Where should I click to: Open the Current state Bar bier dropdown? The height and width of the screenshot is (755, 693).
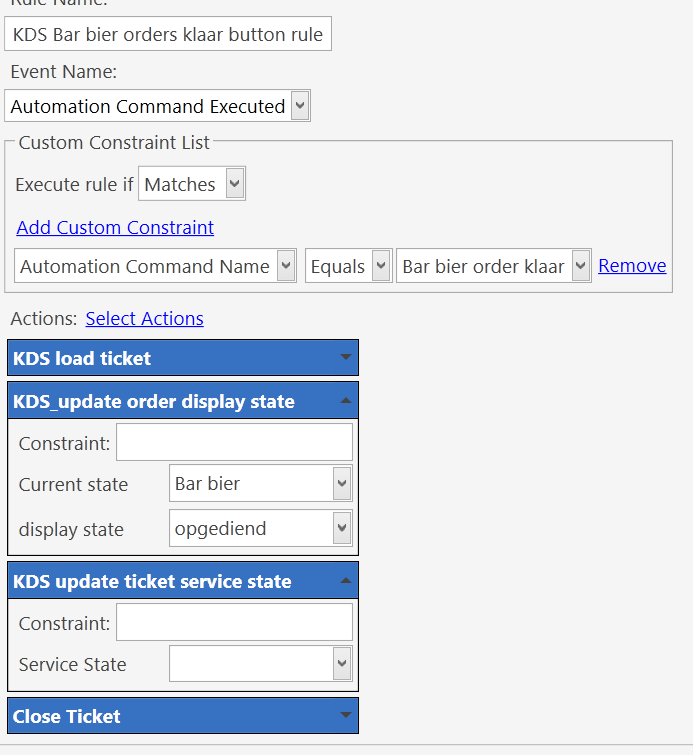tap(261, 483)
